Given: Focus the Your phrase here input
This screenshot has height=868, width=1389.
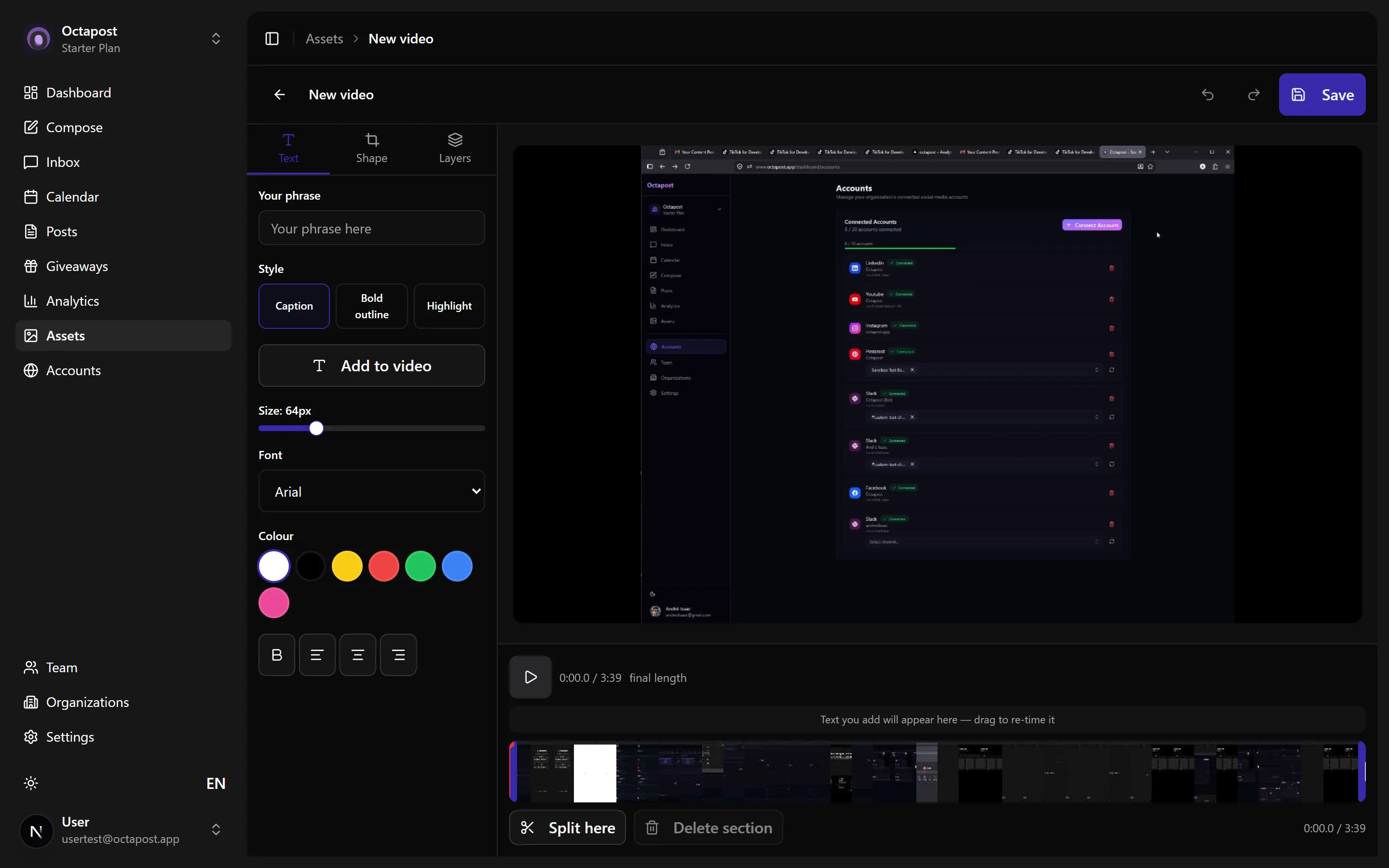Looking at the screenshot, I should pos(371,228).
